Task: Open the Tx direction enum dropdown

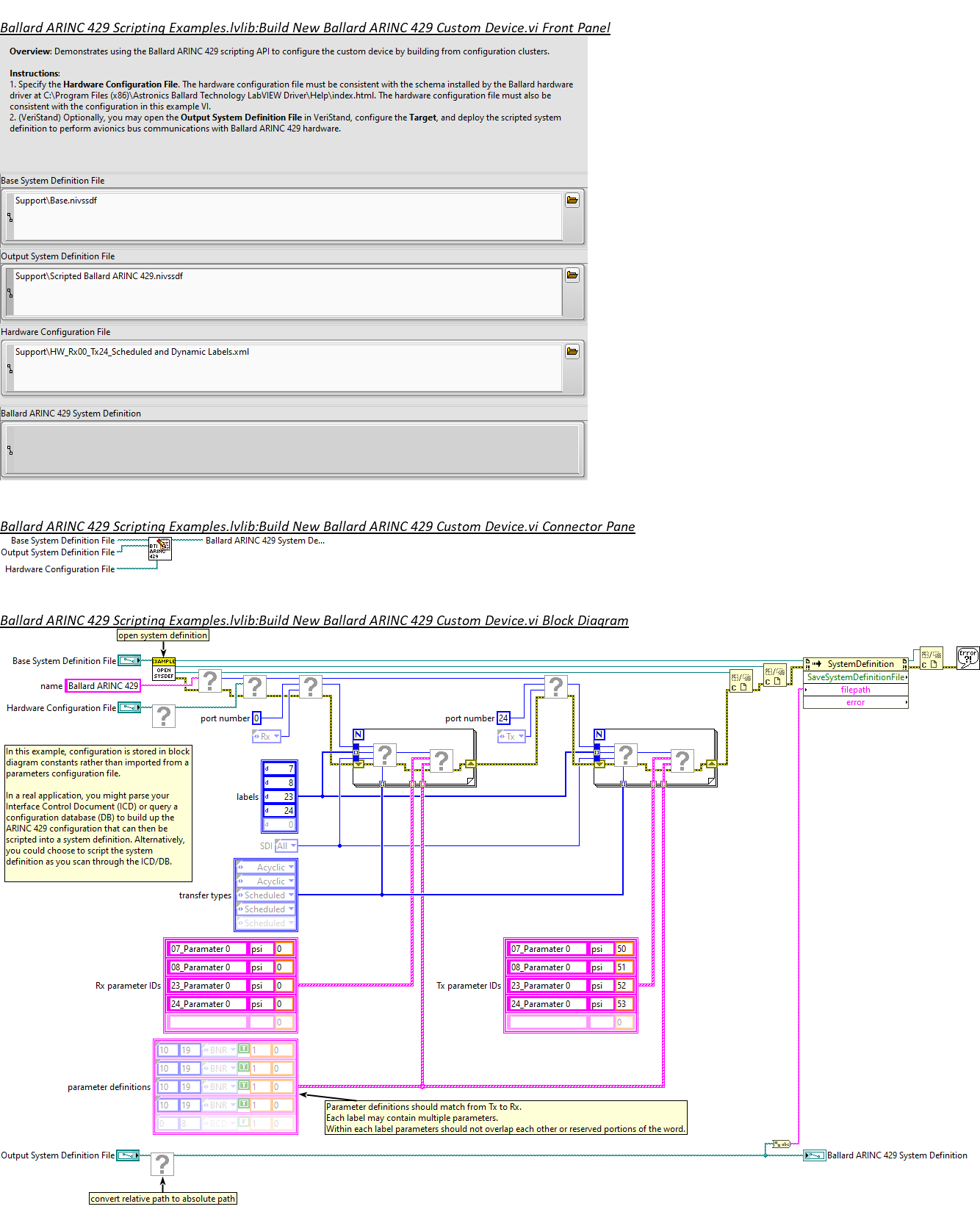Action: 511,736
